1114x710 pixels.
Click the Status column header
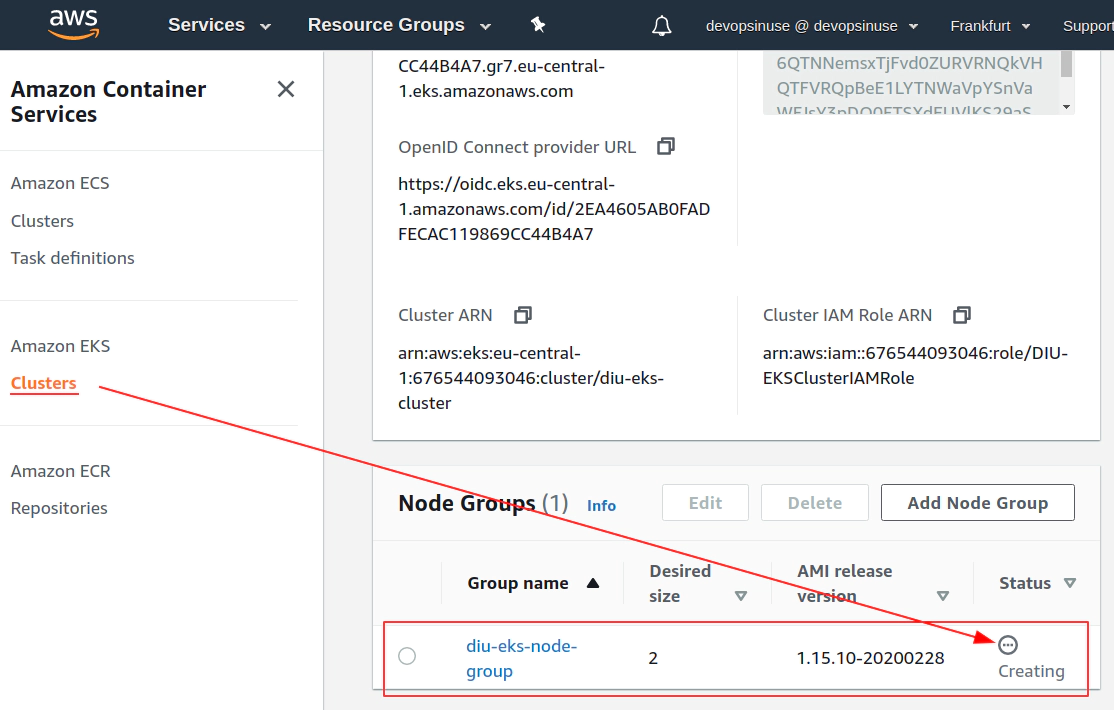(1024, 583)
